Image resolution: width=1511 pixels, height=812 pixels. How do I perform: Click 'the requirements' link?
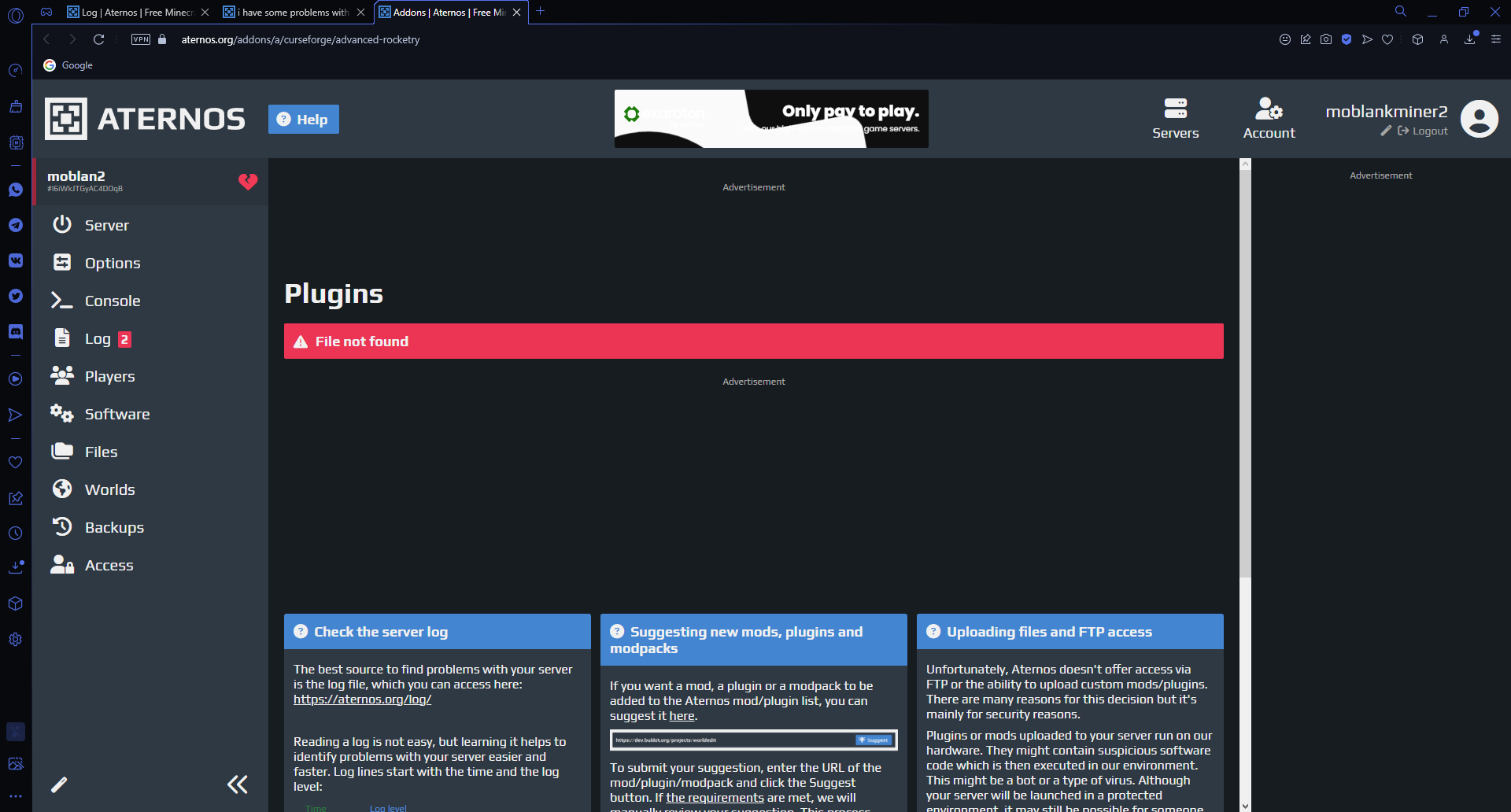715,798
